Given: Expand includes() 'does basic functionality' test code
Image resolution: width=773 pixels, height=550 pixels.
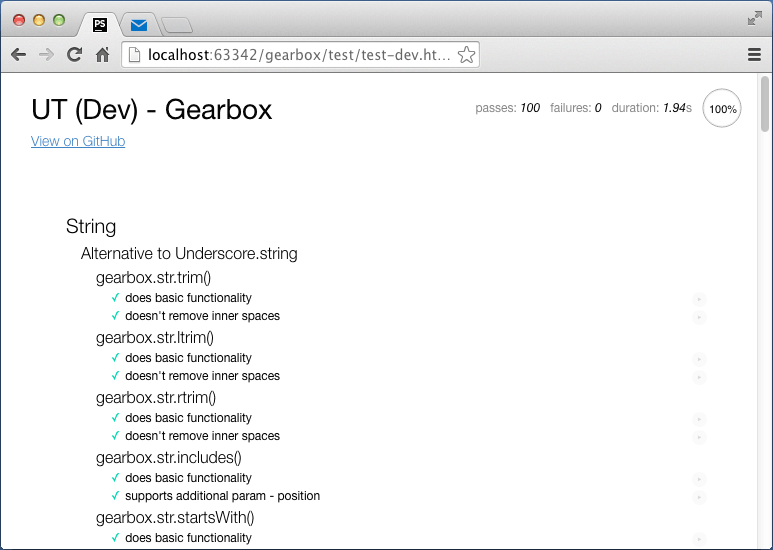Looking at the screenshot, I should click(188, 478).
